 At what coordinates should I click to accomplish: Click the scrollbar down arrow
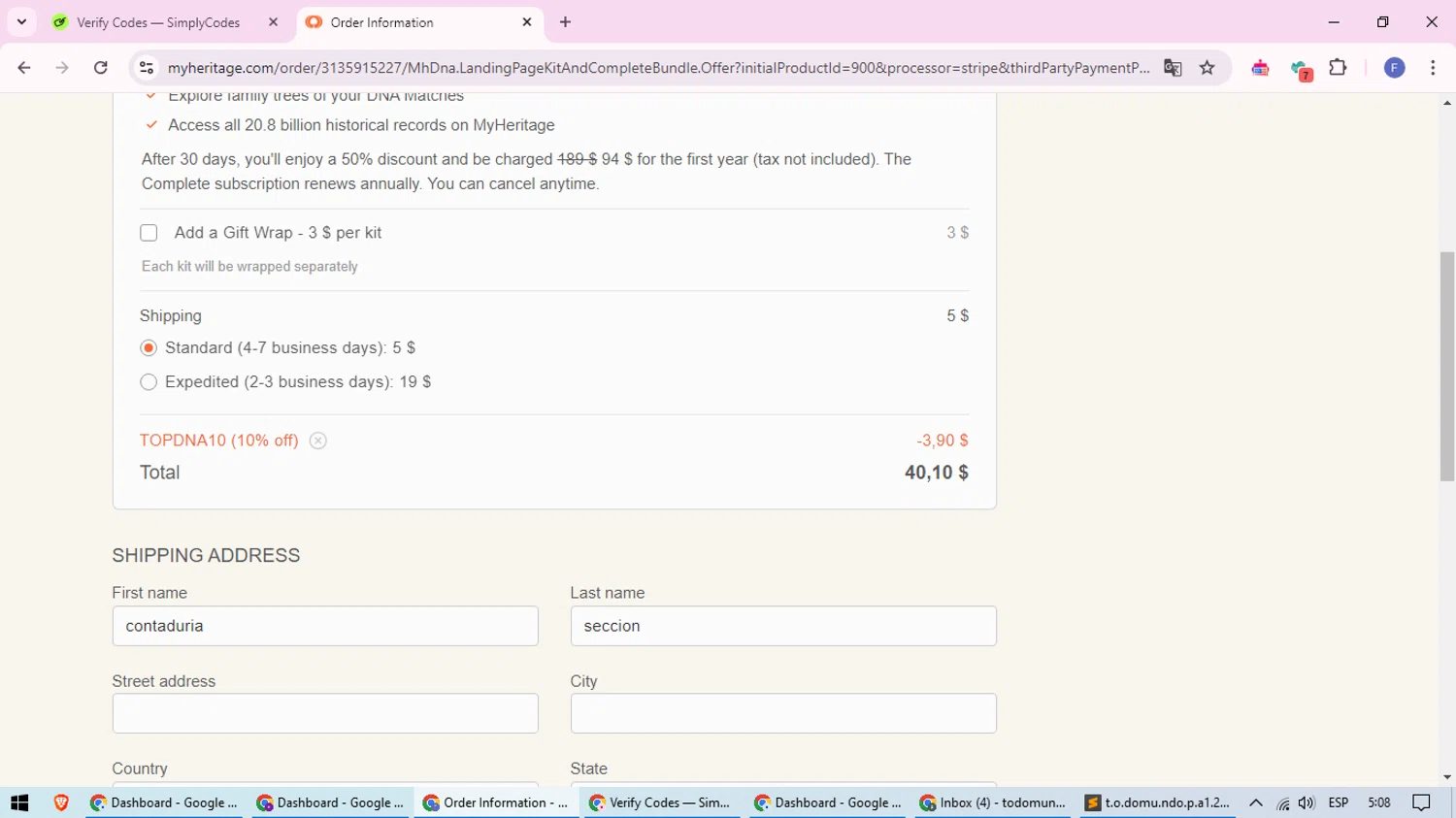pyautogui.click(x=1447, y=778)
